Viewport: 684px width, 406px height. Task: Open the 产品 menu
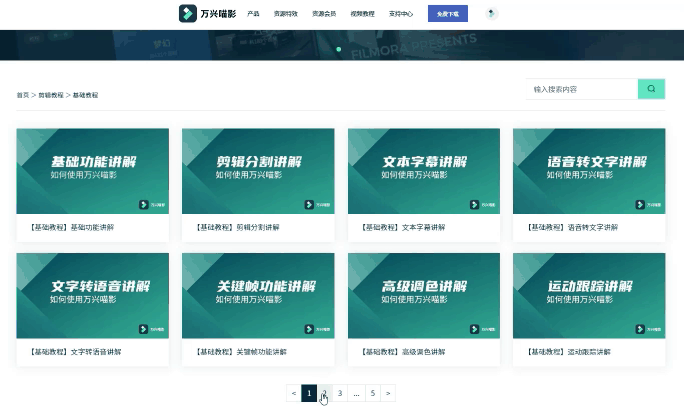tap(253, 14)
